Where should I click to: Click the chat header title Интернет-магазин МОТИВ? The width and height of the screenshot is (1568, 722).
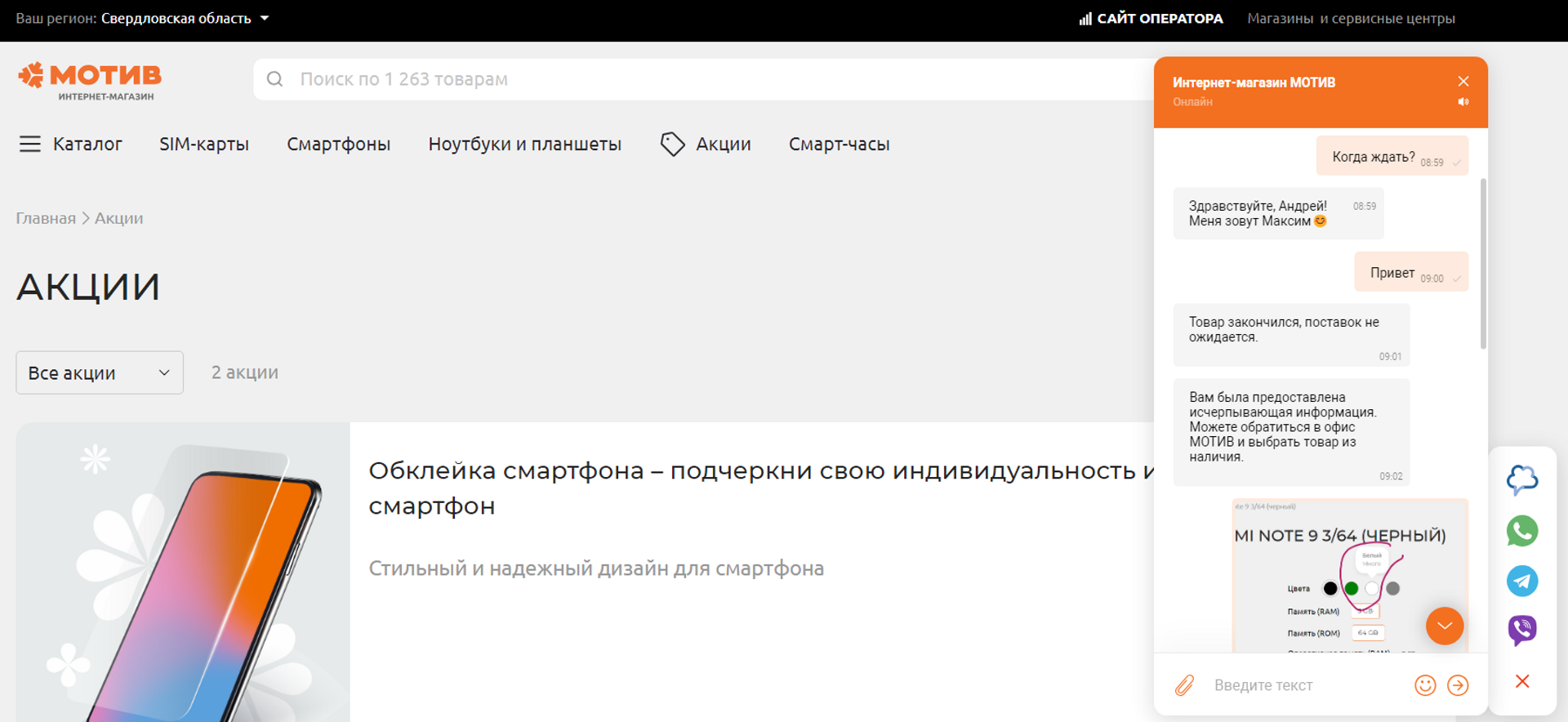pos(1254,82)
